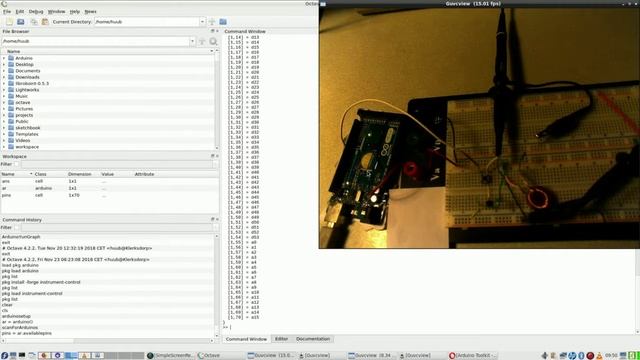Click the Copy toolbar icon
This screenshot has width=640, height=360.
(34, 22)
